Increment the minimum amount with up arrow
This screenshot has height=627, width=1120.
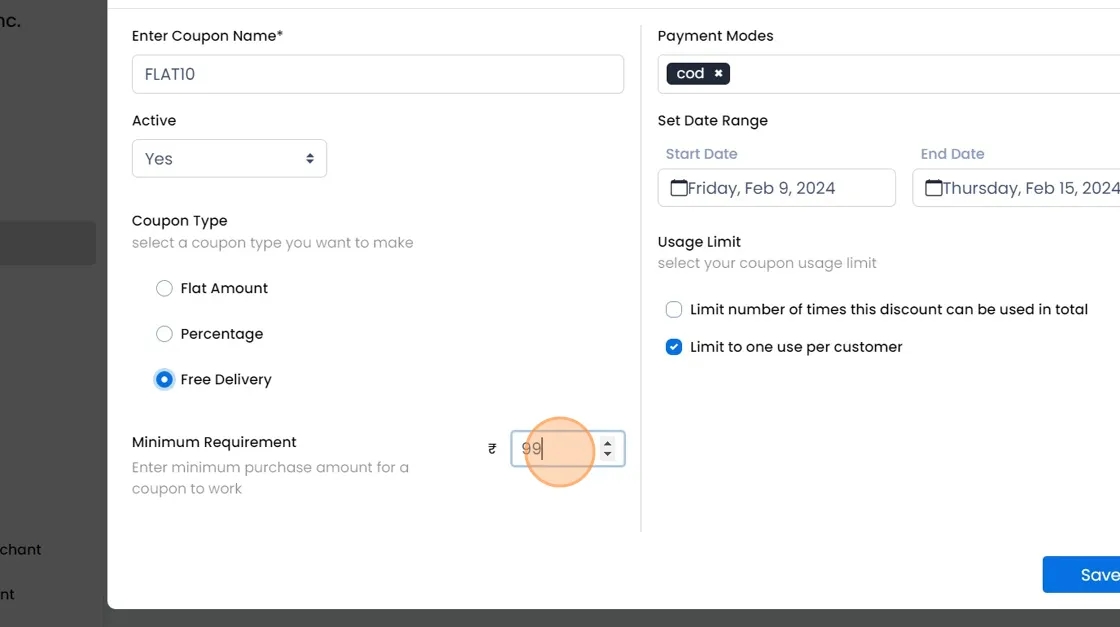[607, 443]
